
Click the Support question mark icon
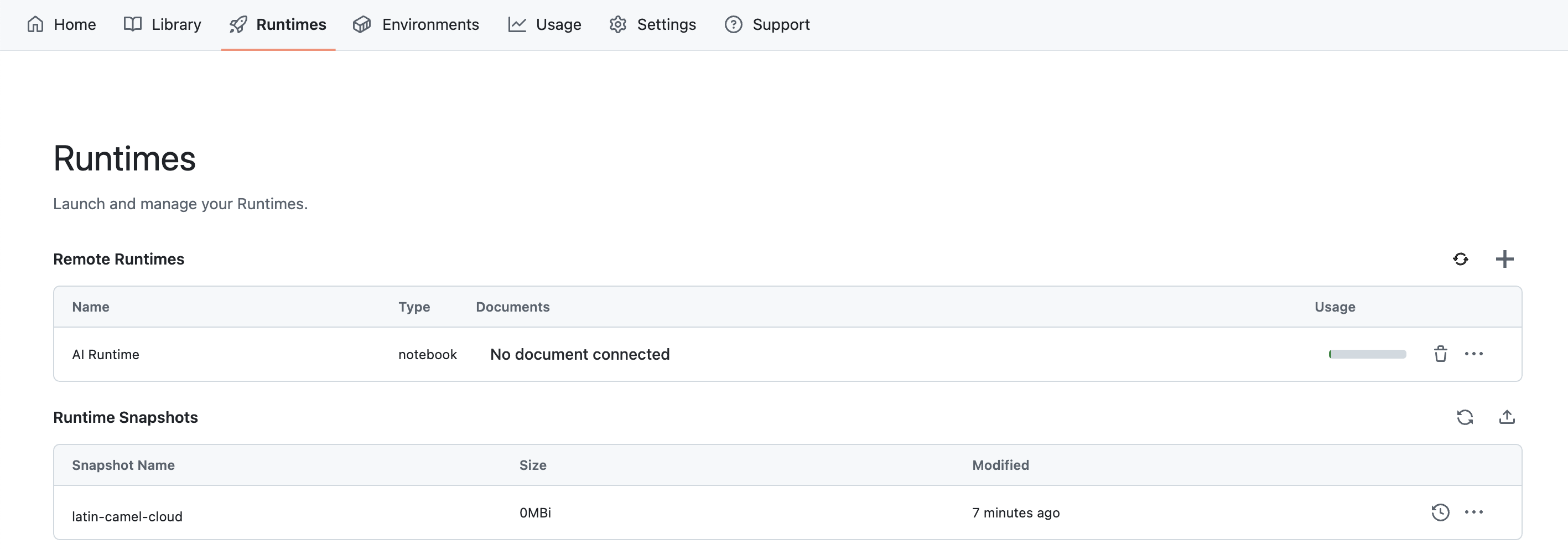coord(734,24)
